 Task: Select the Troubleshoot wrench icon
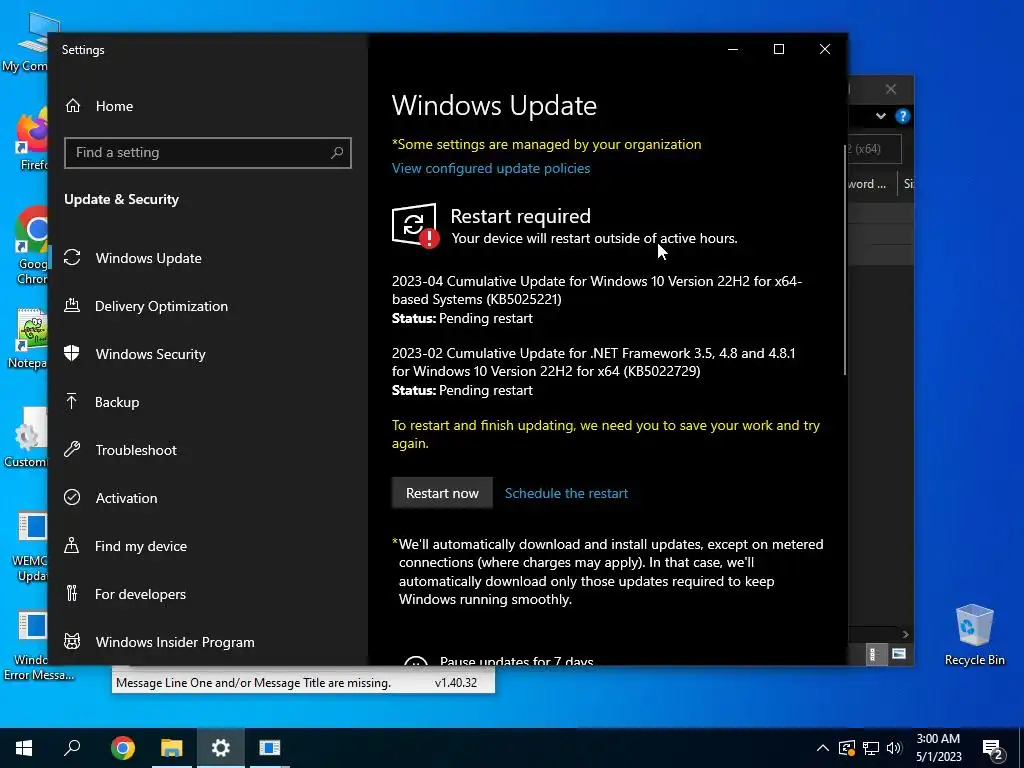(x=72, y=449)
